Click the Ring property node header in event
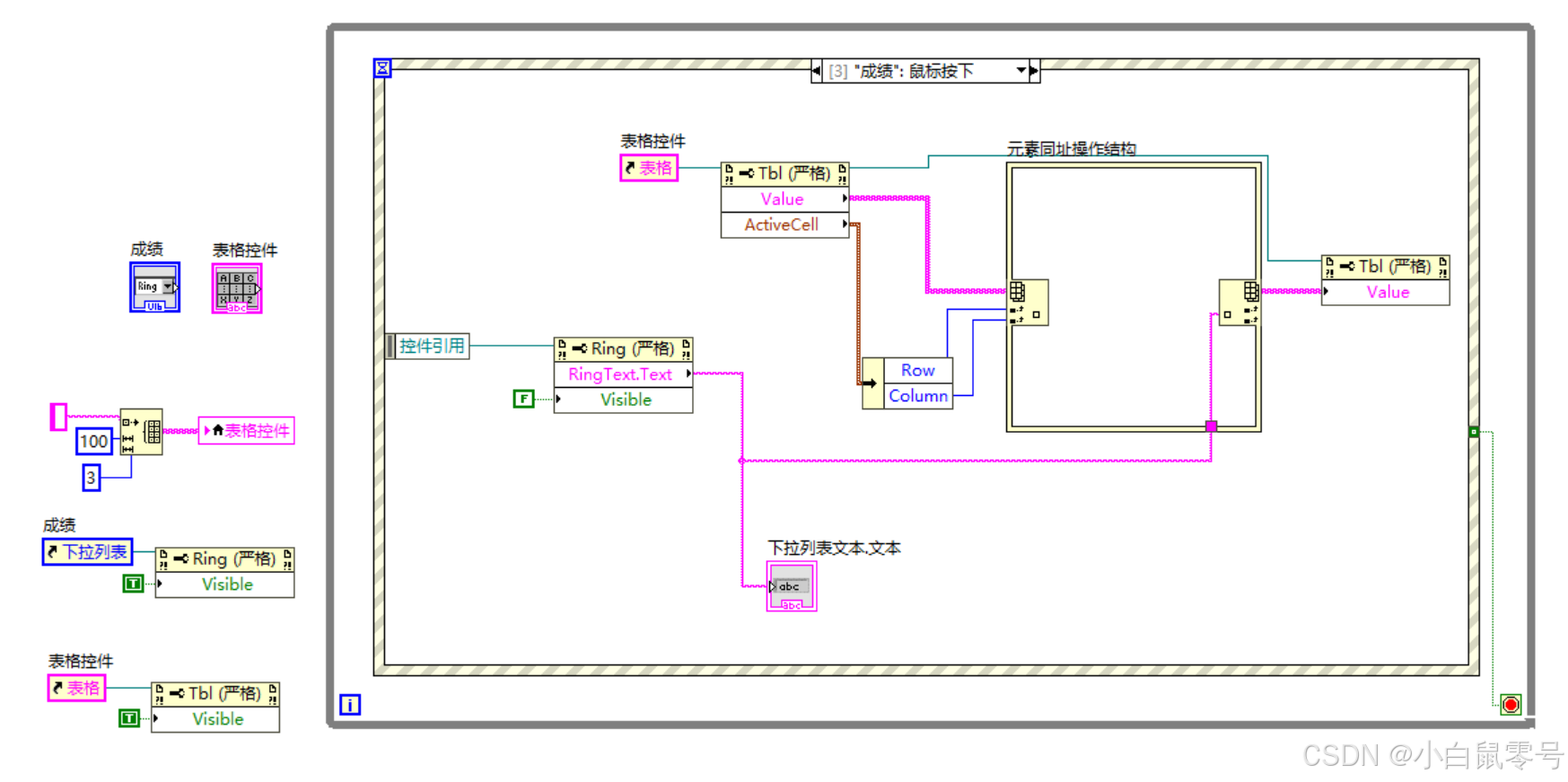 (x=624, y=349)
